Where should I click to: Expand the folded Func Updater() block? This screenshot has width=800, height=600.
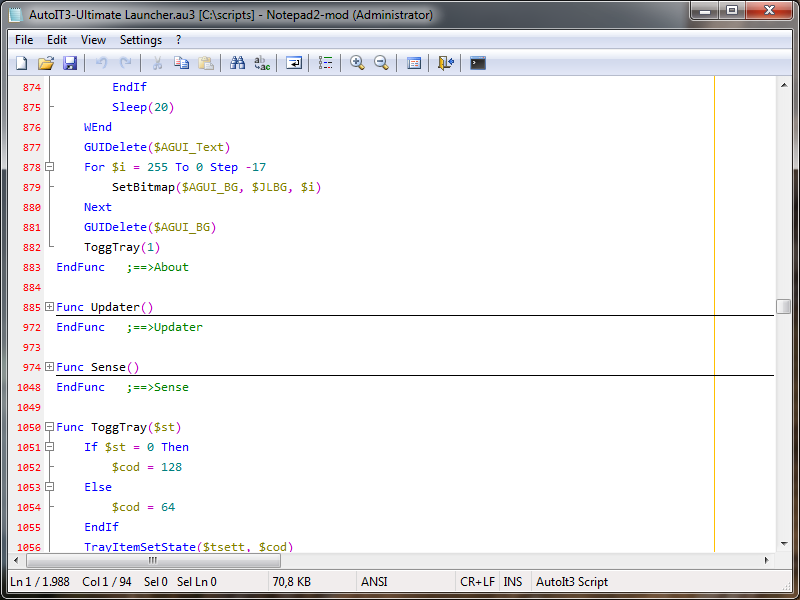point(49,307)
